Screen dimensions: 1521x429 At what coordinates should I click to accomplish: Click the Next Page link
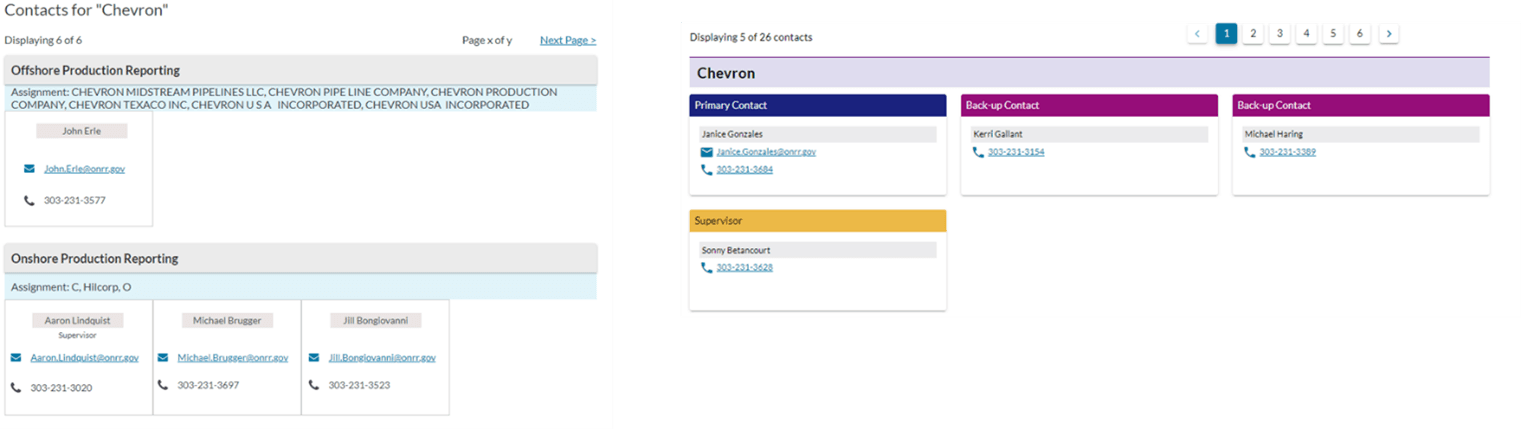tap(567, 40)
